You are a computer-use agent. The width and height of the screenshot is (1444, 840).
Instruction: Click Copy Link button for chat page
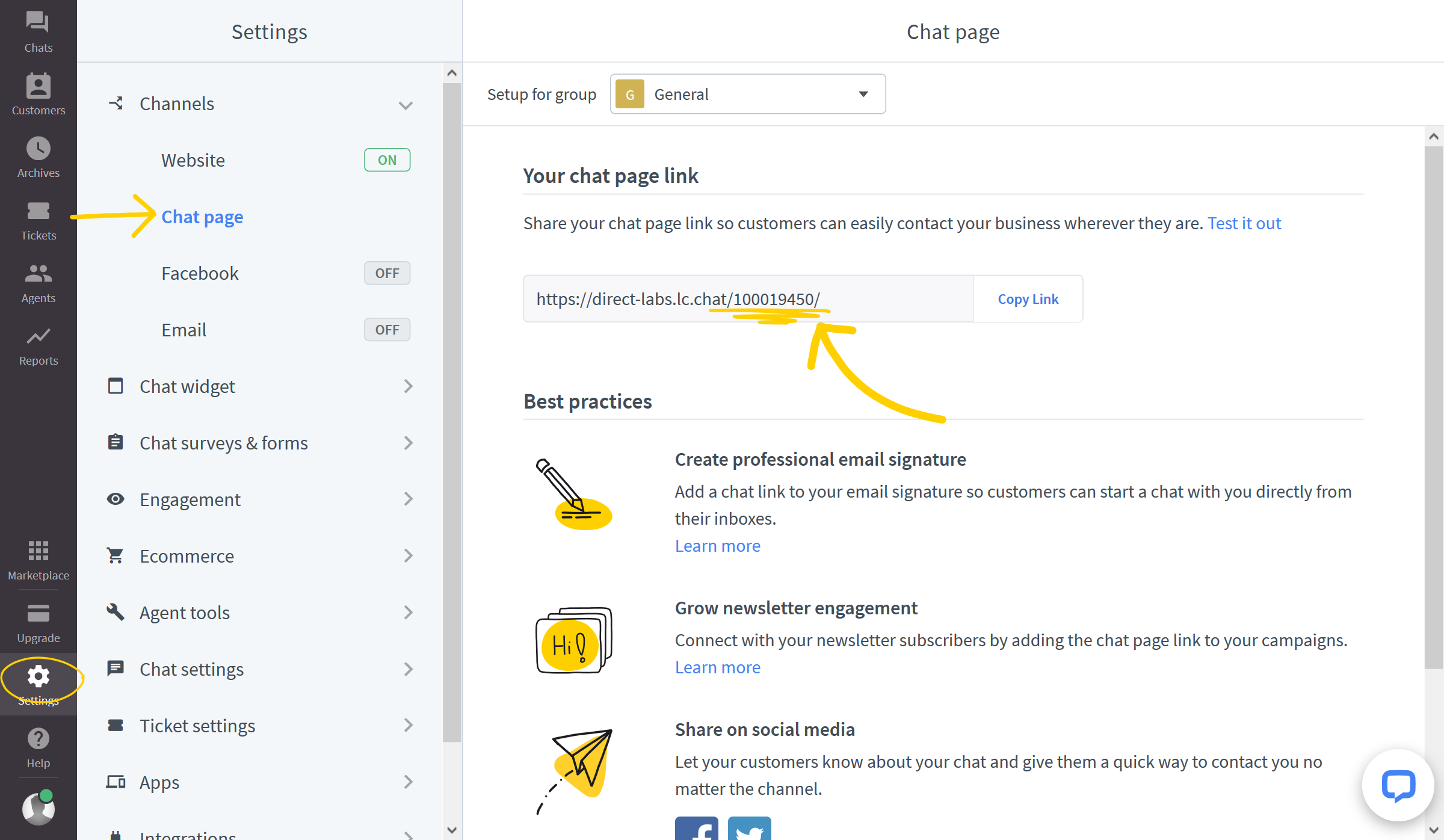click(1027, 298)
